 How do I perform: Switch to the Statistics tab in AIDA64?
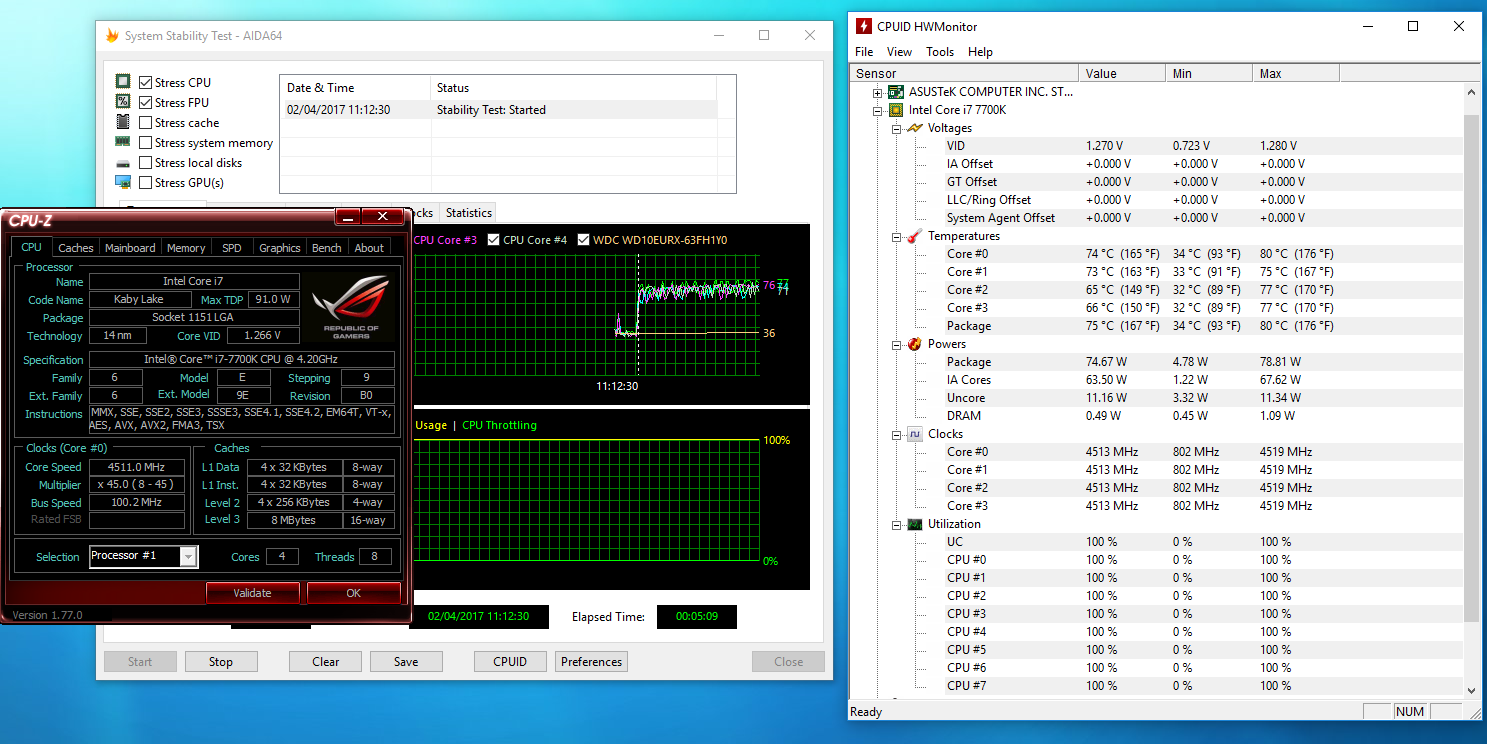[468, 212]
